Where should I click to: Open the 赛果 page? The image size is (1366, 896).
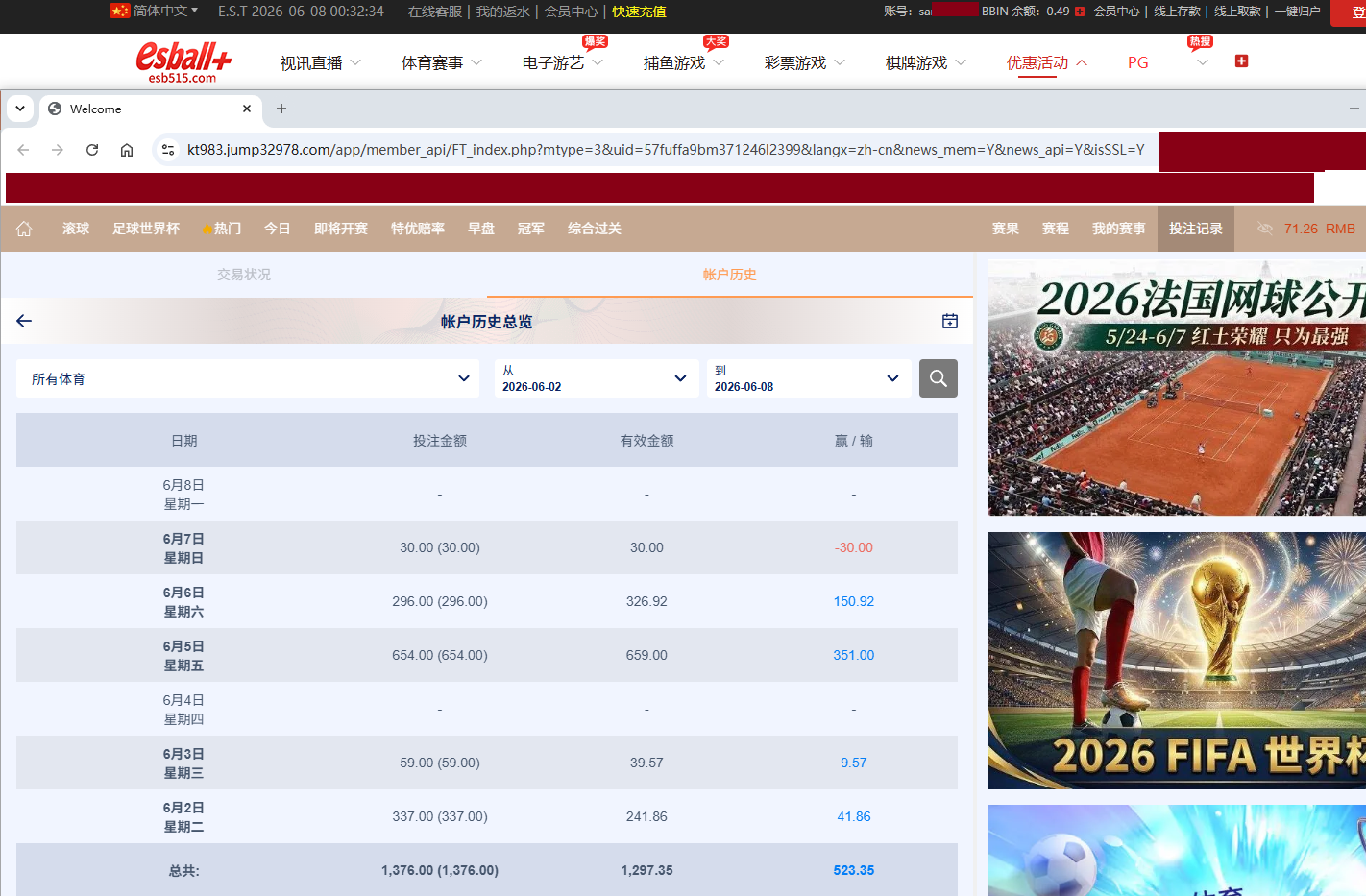click(x=1006, y=229)
